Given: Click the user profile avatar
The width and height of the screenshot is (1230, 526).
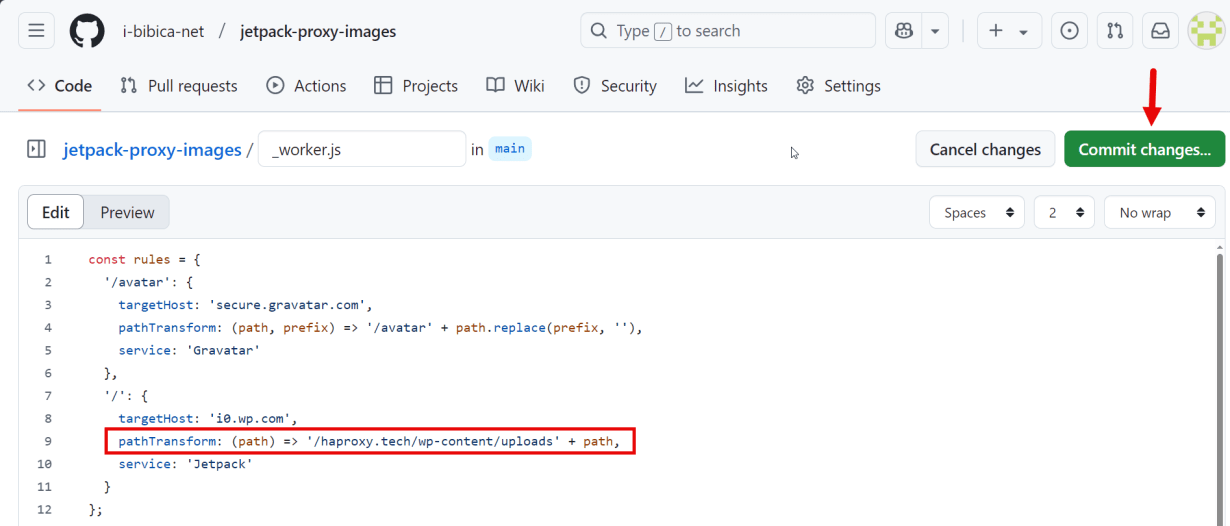Looking at the screenshot, I should 1205,31.
